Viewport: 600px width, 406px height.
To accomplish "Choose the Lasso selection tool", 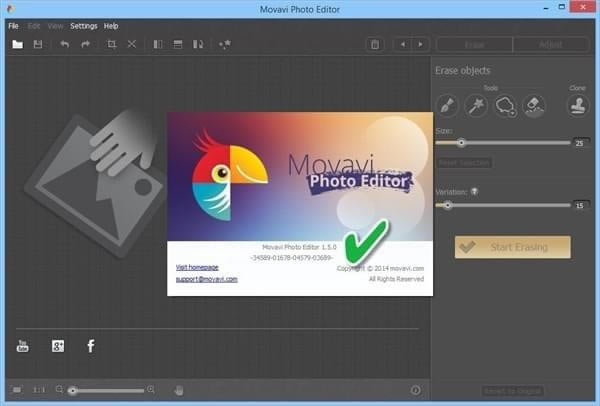I will pyautogui.click(x=505, y=106).
